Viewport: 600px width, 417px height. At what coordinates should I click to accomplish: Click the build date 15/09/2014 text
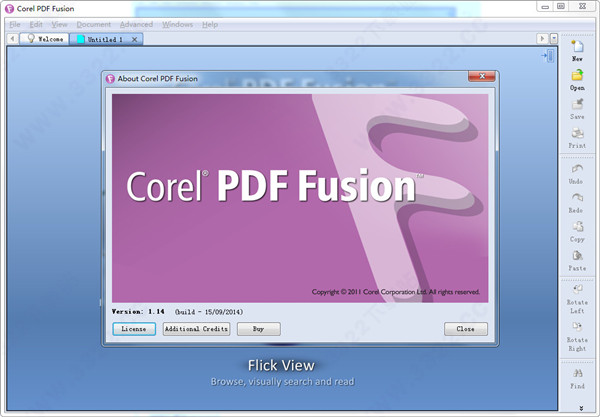(209, 312)
